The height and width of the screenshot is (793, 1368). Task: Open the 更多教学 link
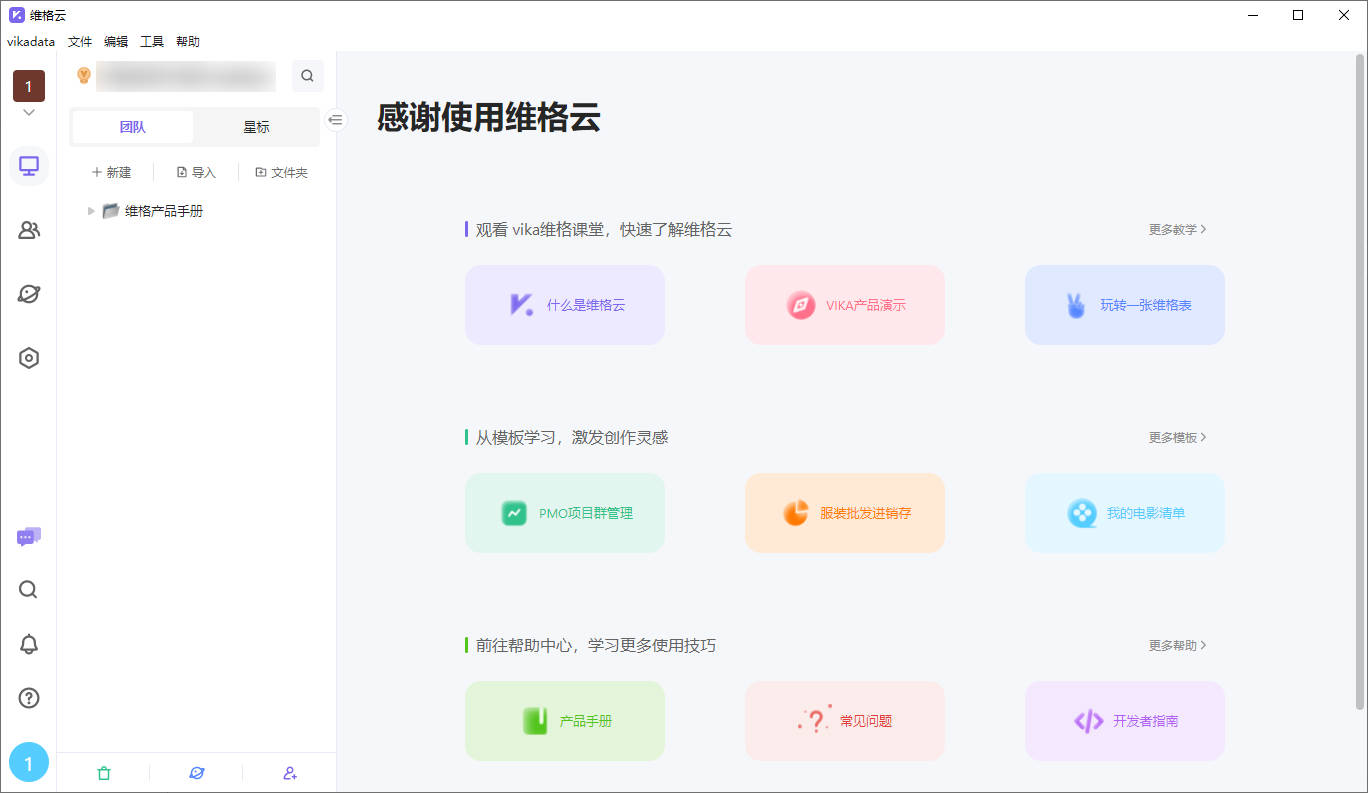pyautogui.click(x=1177, y=229)
